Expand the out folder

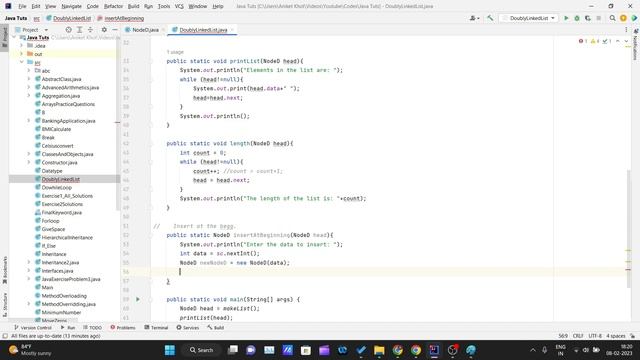pos(22,54)
